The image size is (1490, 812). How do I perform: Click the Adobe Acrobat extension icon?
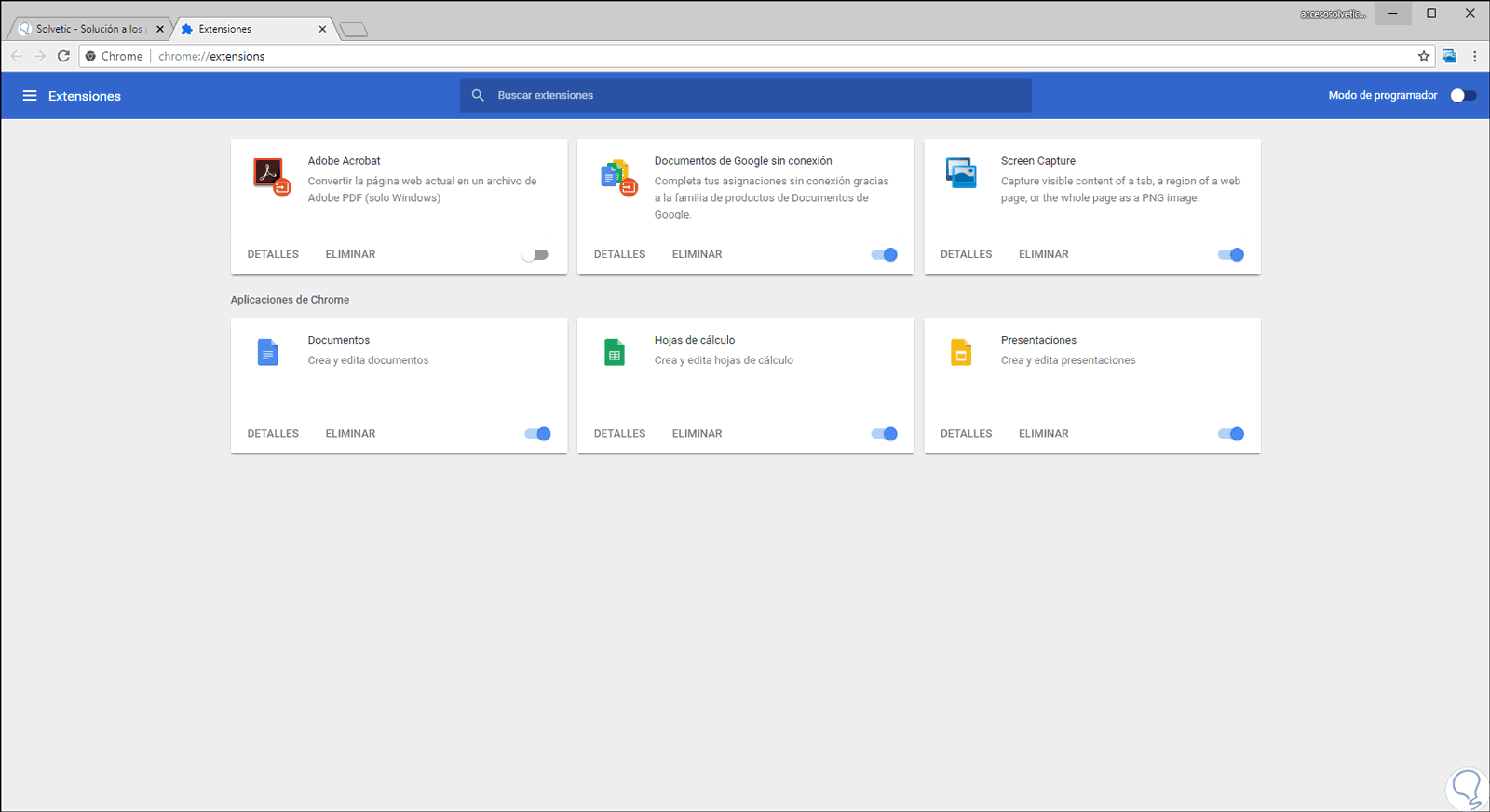pos(270,174)
